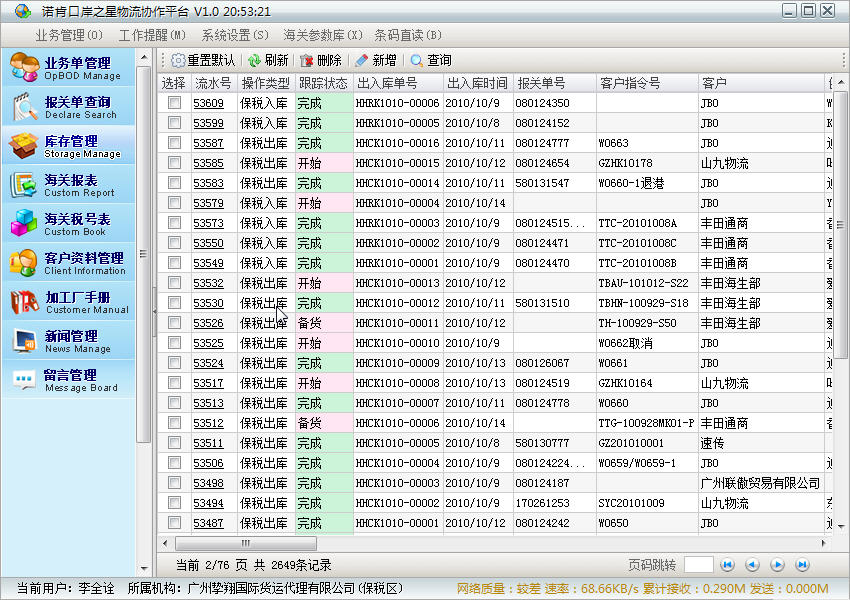This screenshot has width=850, height=600.
Task: Select the checkbox beside 53526
Action: (x=174, y=323)
